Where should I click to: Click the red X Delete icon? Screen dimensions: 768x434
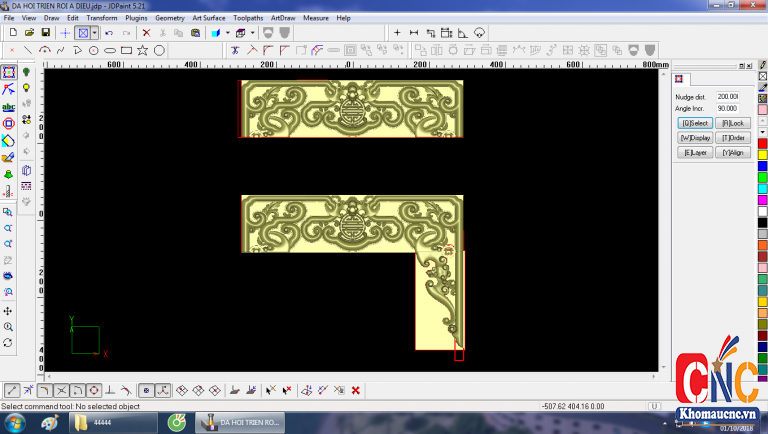[x=146, y=33]
